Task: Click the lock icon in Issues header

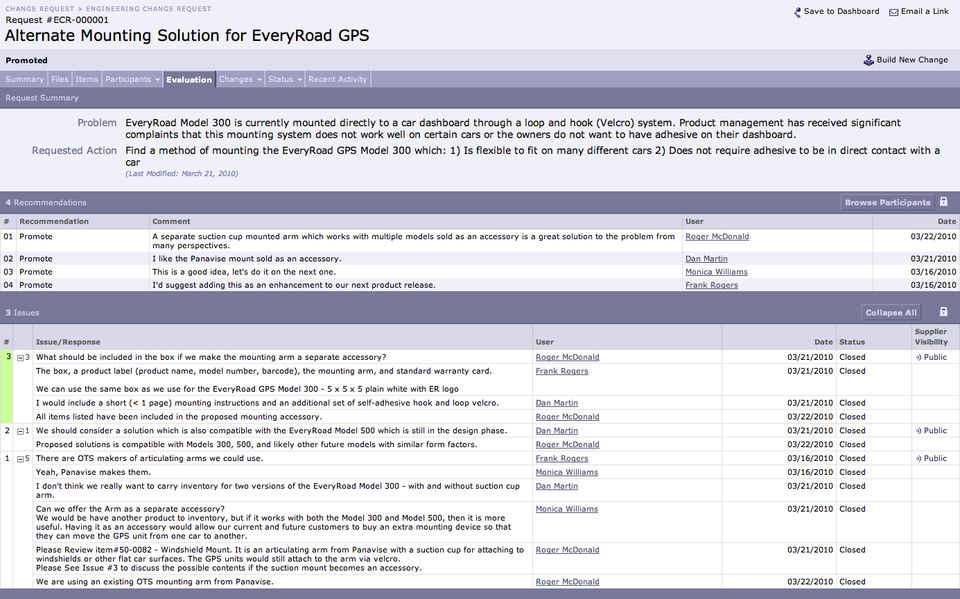Action: (x=943, y=312)
